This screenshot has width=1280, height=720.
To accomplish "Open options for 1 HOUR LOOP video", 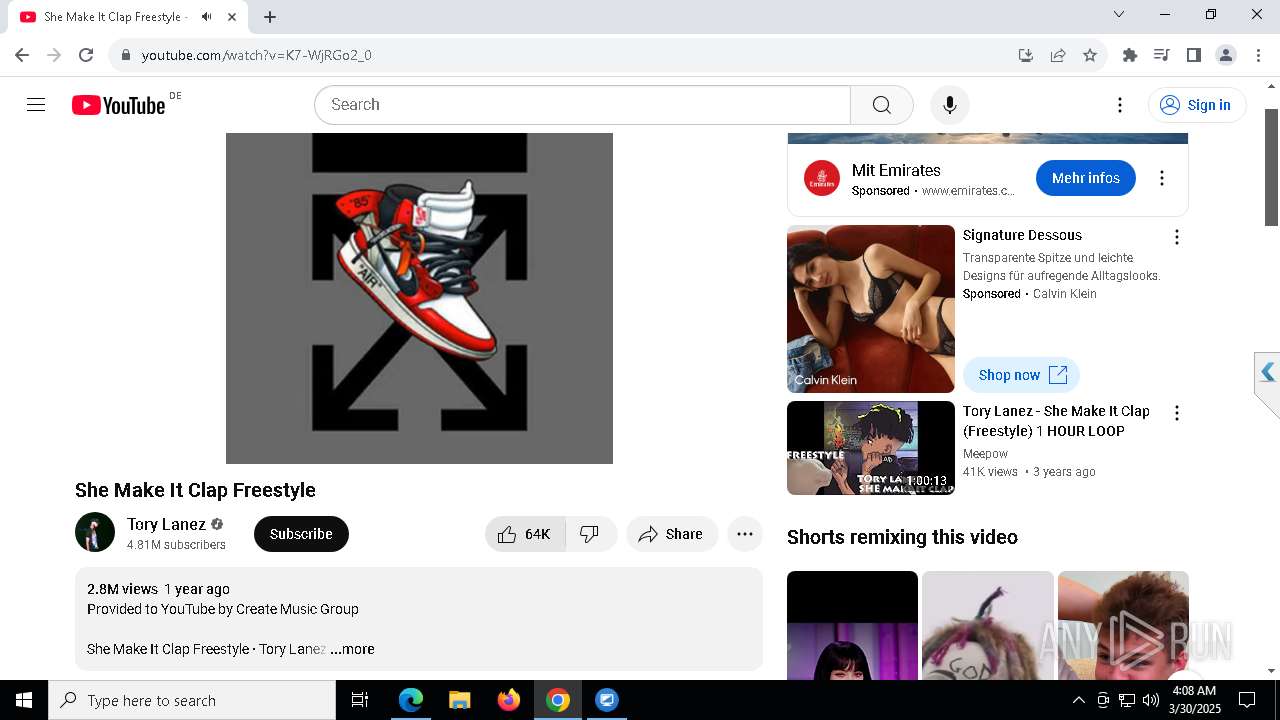I will point(1177,413).
